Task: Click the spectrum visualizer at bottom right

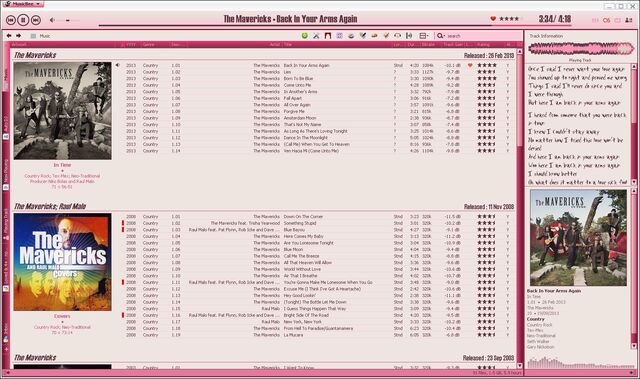Action: [x=580, y=362]
